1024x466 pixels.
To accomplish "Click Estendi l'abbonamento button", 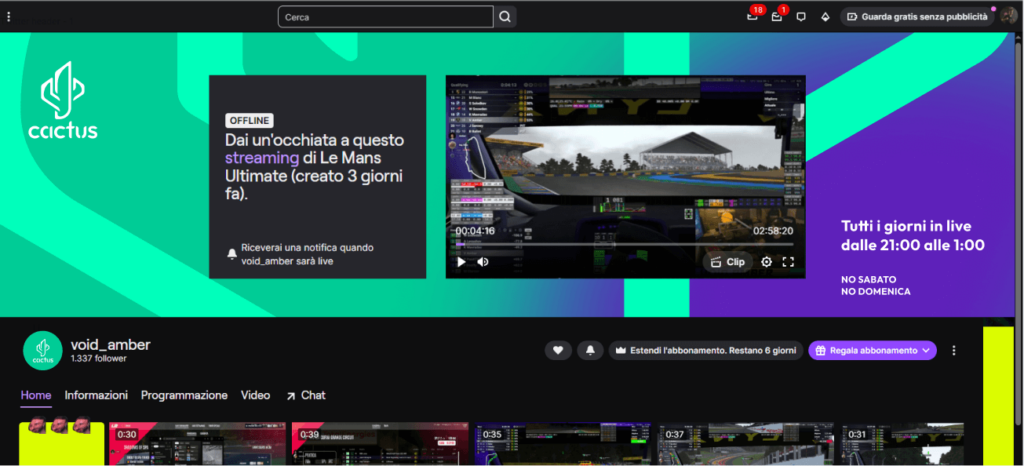I will tap(706, 350).
